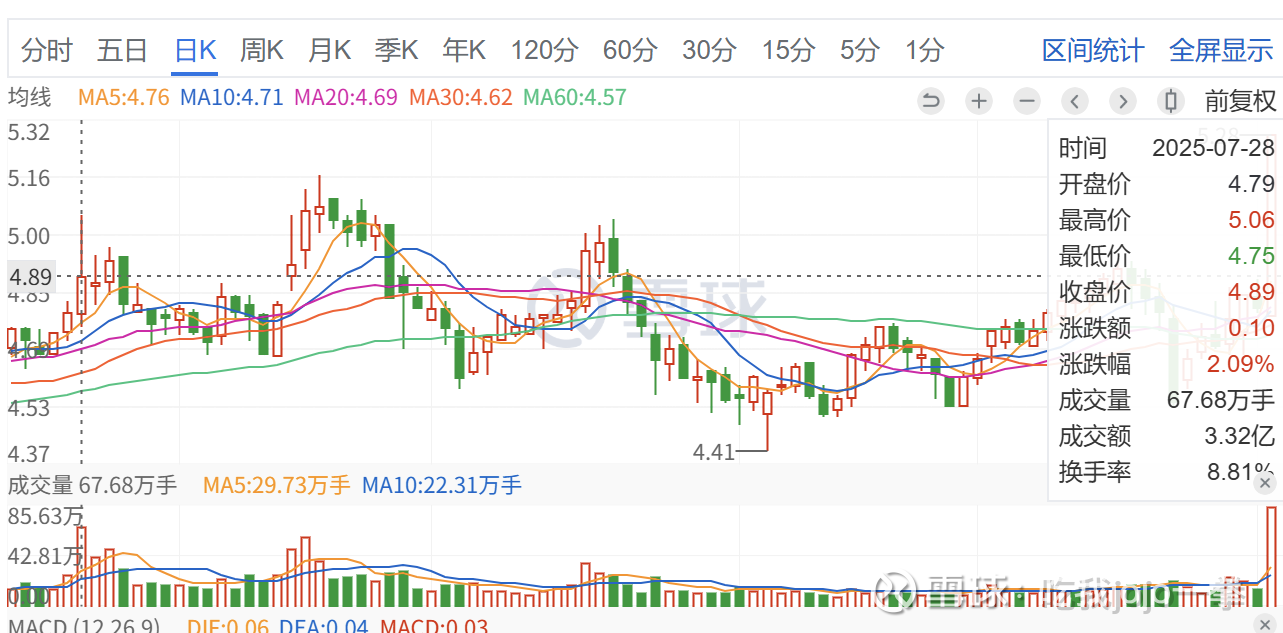
Task: Click the 85.63万 volume axis label
Action: pos(45,517)
